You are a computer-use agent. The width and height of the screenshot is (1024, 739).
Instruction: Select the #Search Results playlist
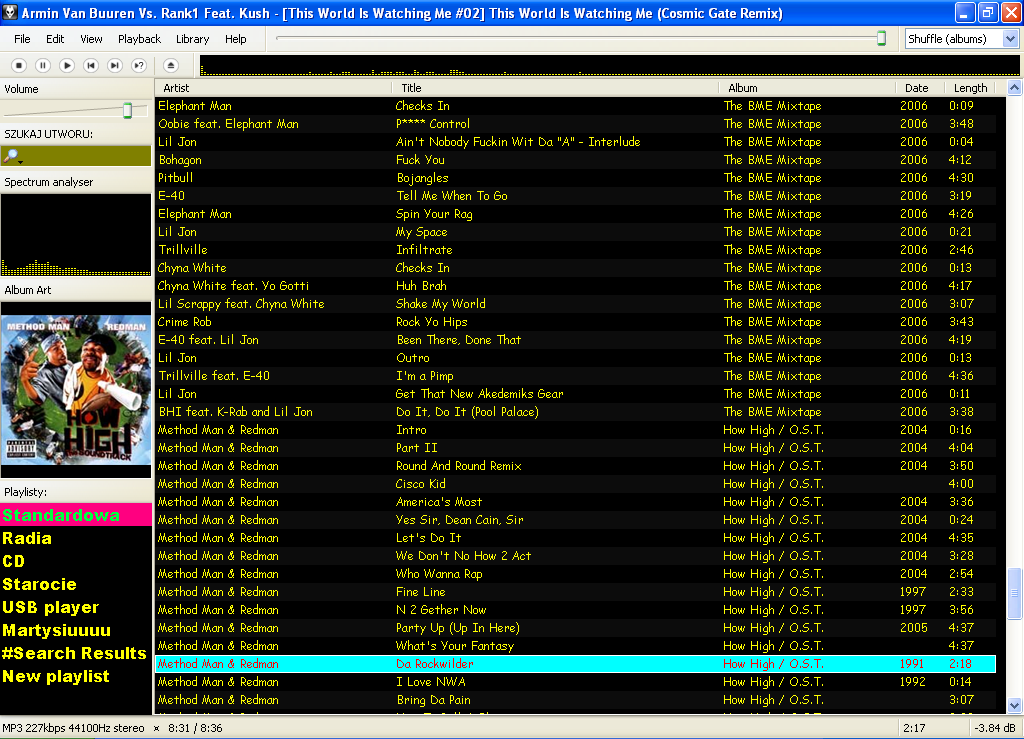76,653
